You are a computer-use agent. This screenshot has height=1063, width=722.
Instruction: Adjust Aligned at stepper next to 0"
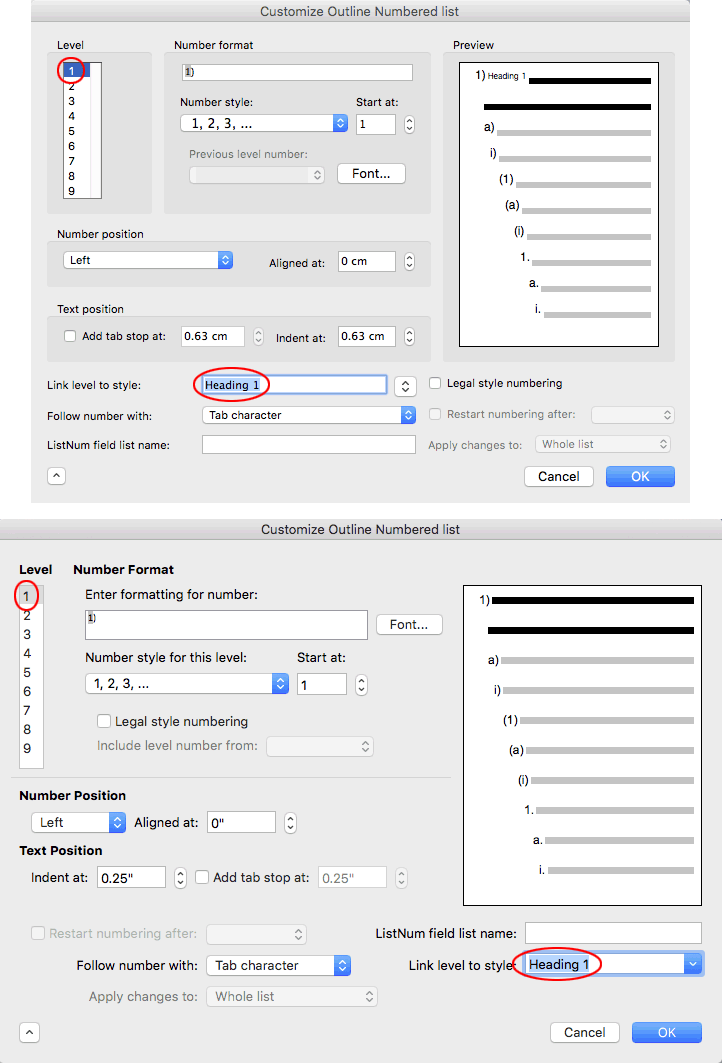click(x=290, y=823)
